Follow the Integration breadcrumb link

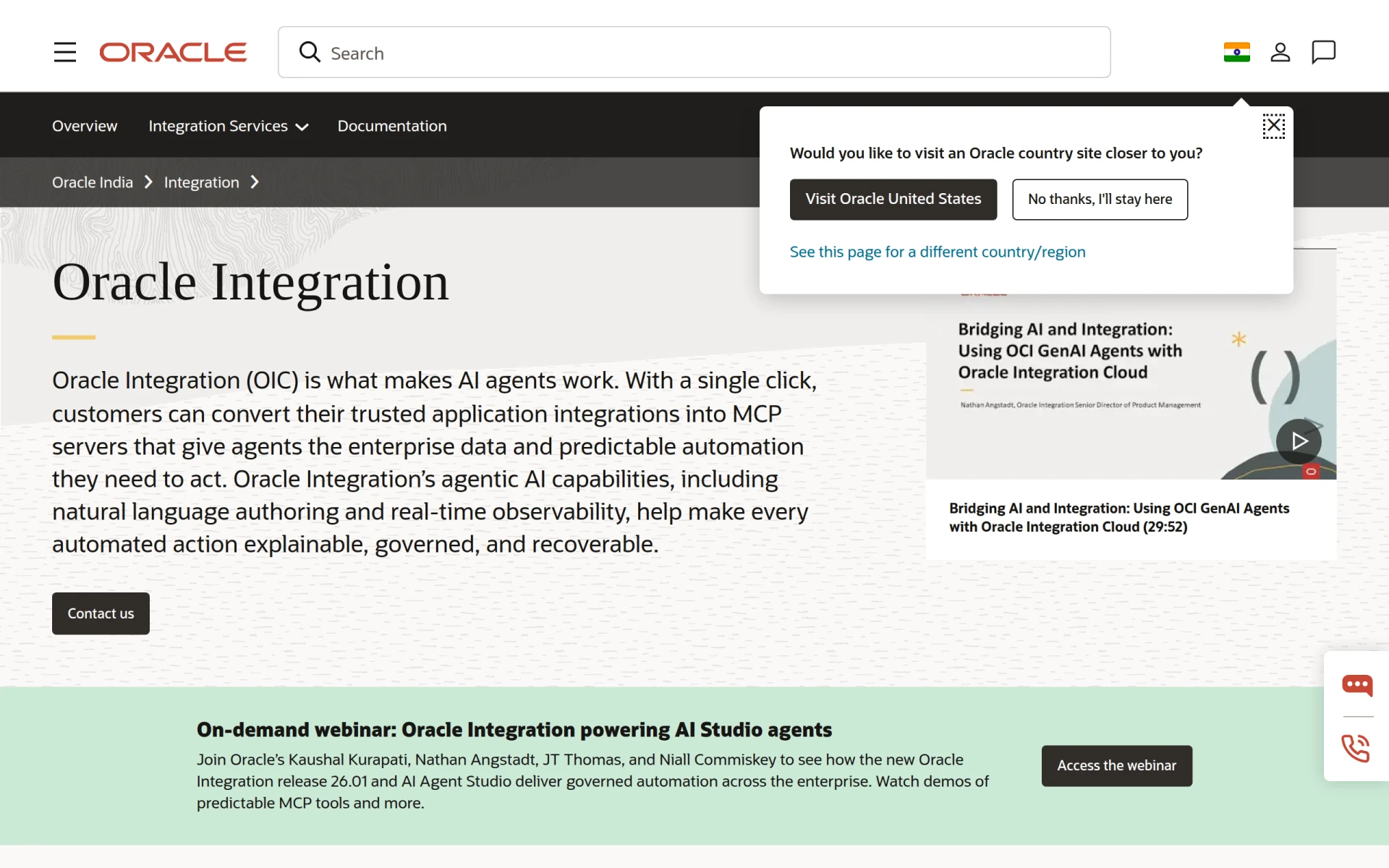coord(201,182)
